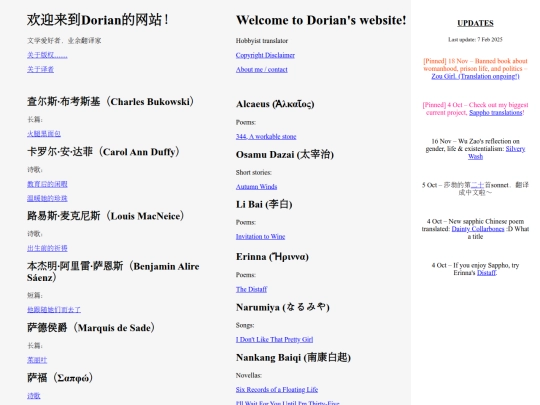Open the 'Sappho translations' link in Updates
The image size is (540, 405).
click(496, 113)
